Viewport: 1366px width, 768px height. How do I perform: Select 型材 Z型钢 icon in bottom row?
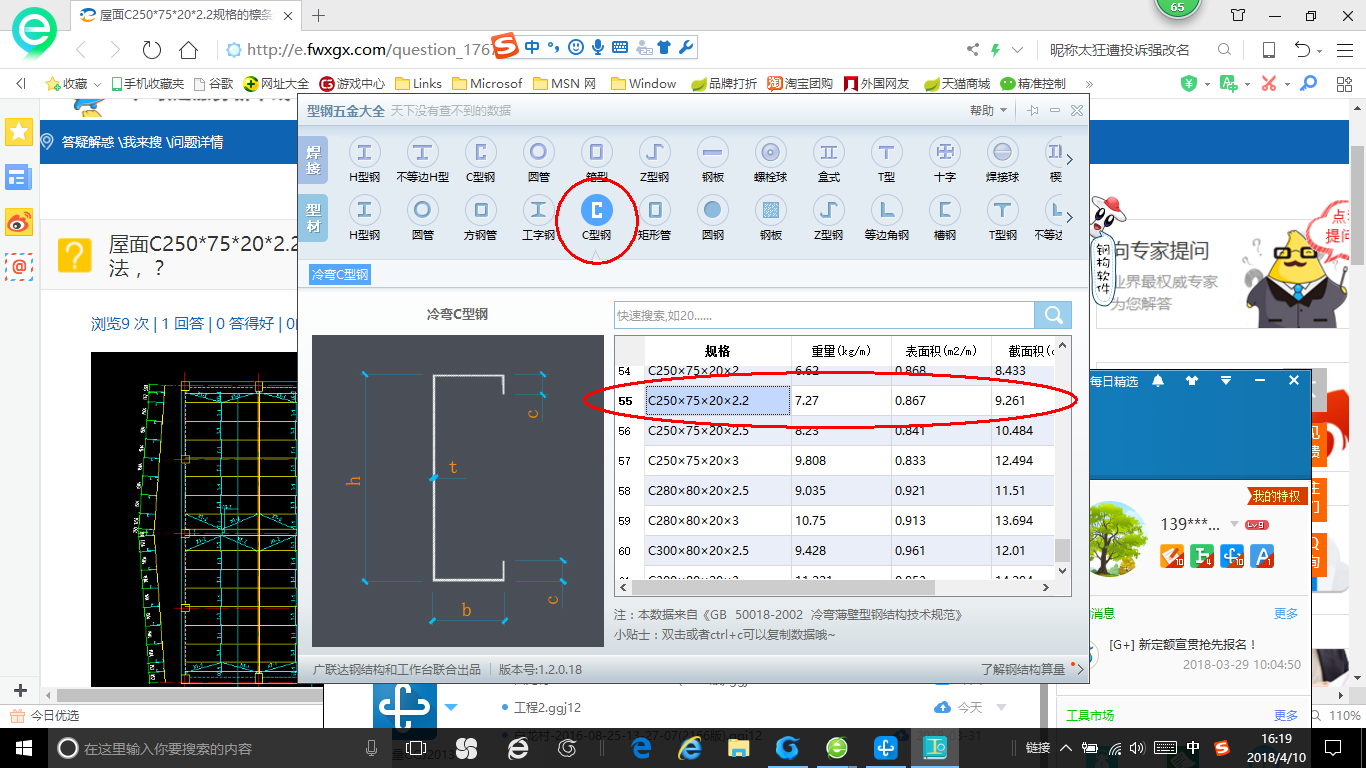(x=828, y=210)
